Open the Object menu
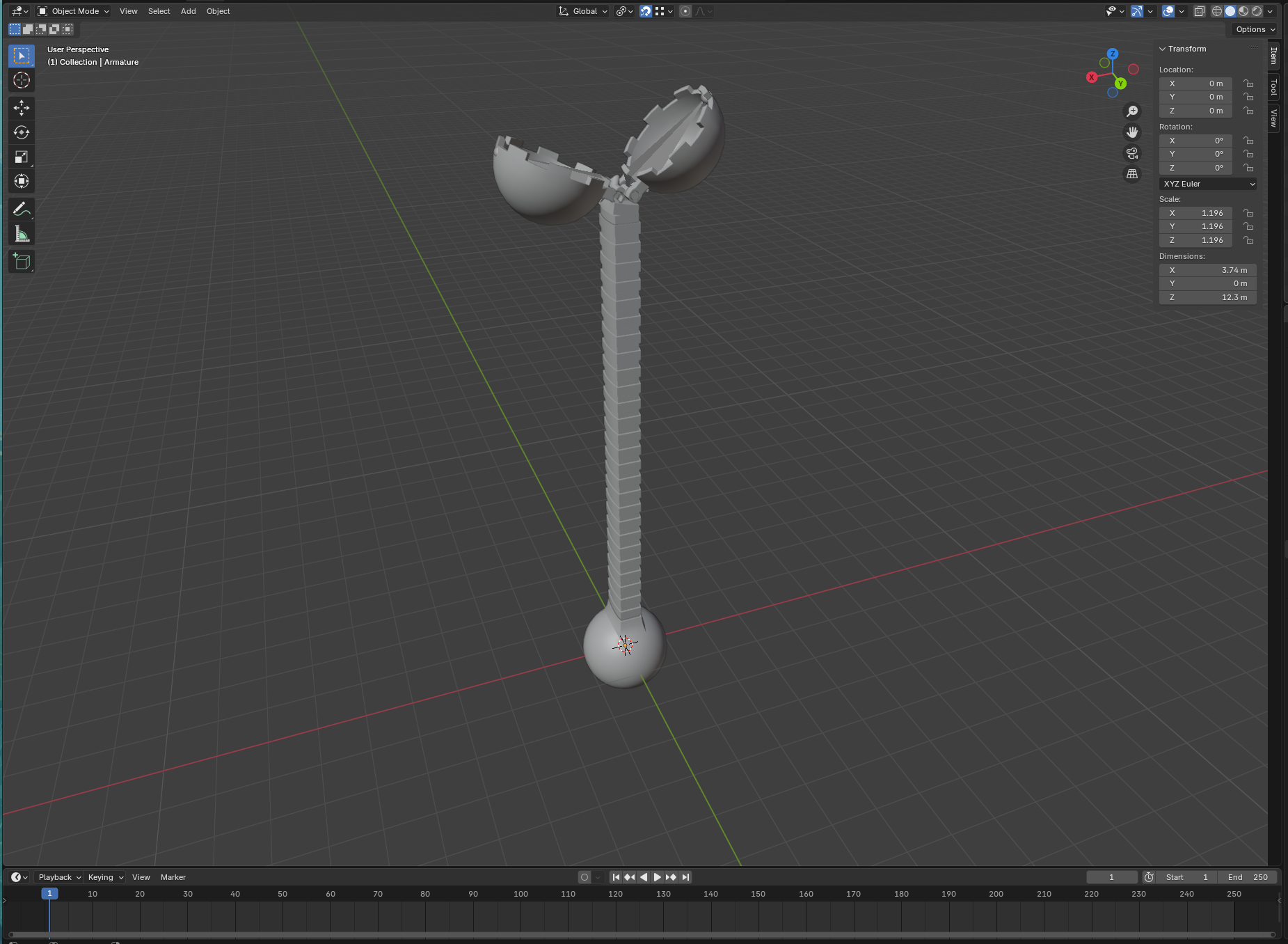The image size is (1288, 944). click(x=218, y=11)
